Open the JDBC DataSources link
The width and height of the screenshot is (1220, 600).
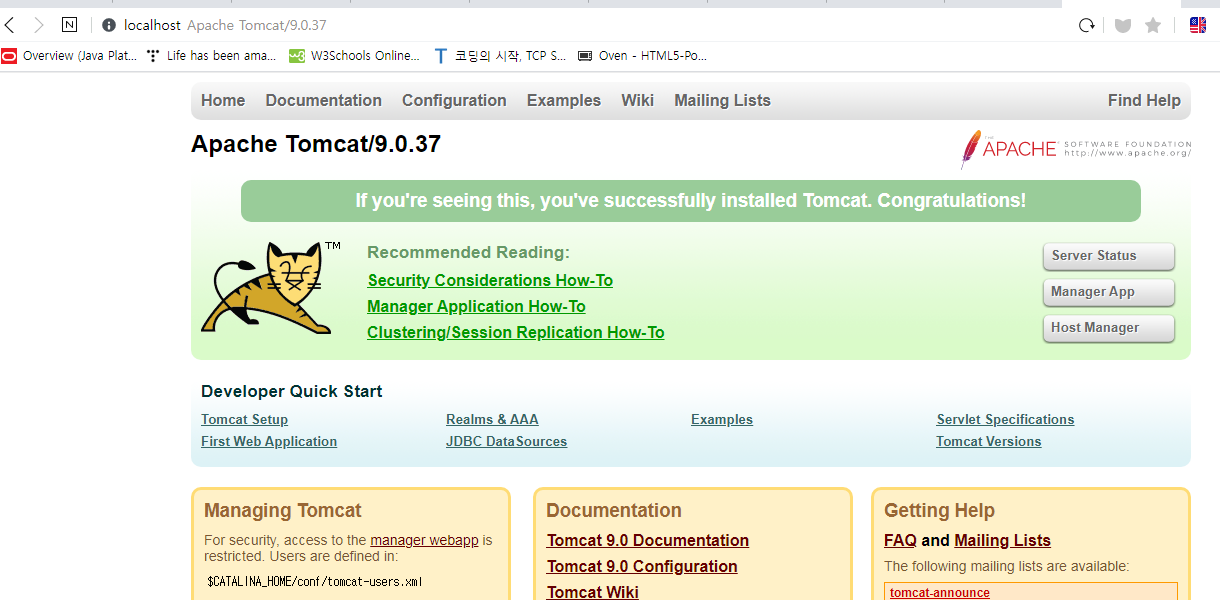506,441
